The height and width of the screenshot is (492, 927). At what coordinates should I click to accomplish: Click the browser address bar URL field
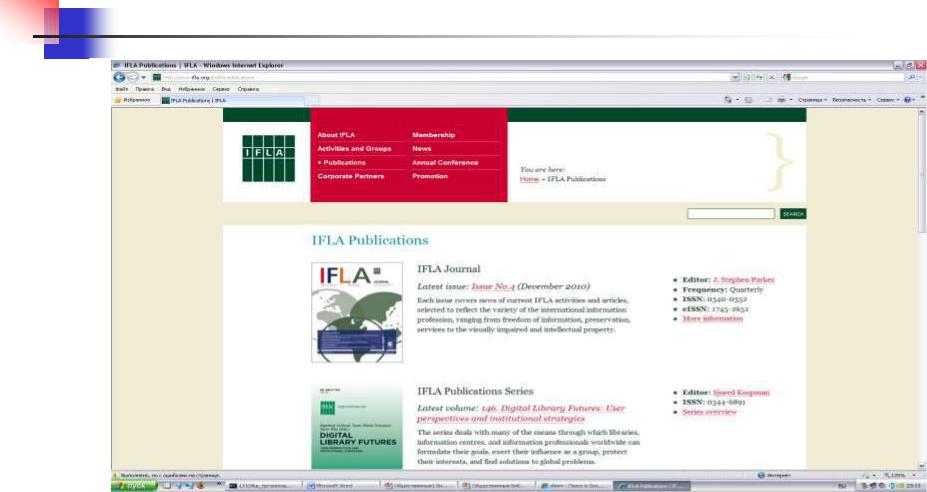(x=441, y=77)
